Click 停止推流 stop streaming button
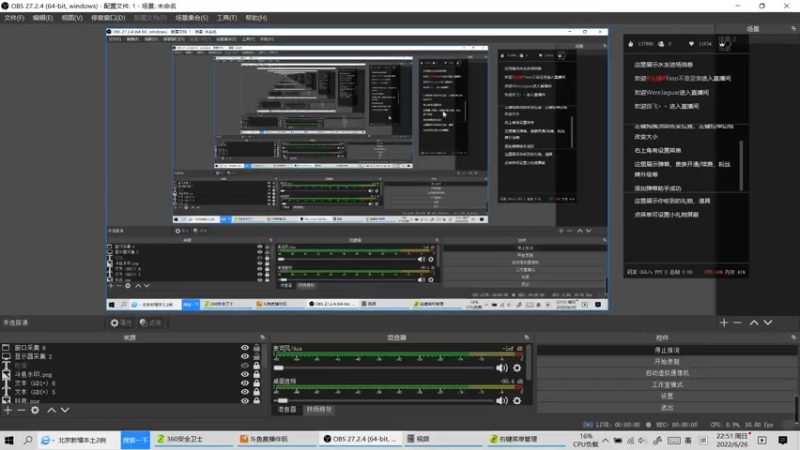 pyautogui.click(x=667, y=350)
